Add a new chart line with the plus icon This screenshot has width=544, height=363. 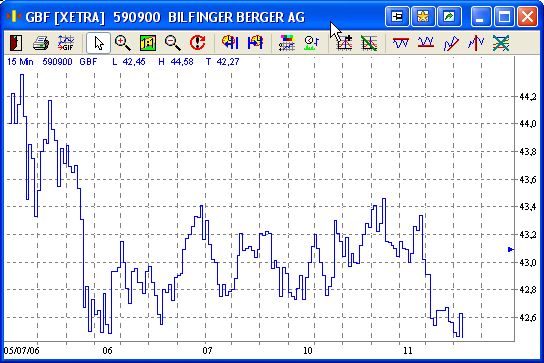pyautogui.click(x=344, y=43)
